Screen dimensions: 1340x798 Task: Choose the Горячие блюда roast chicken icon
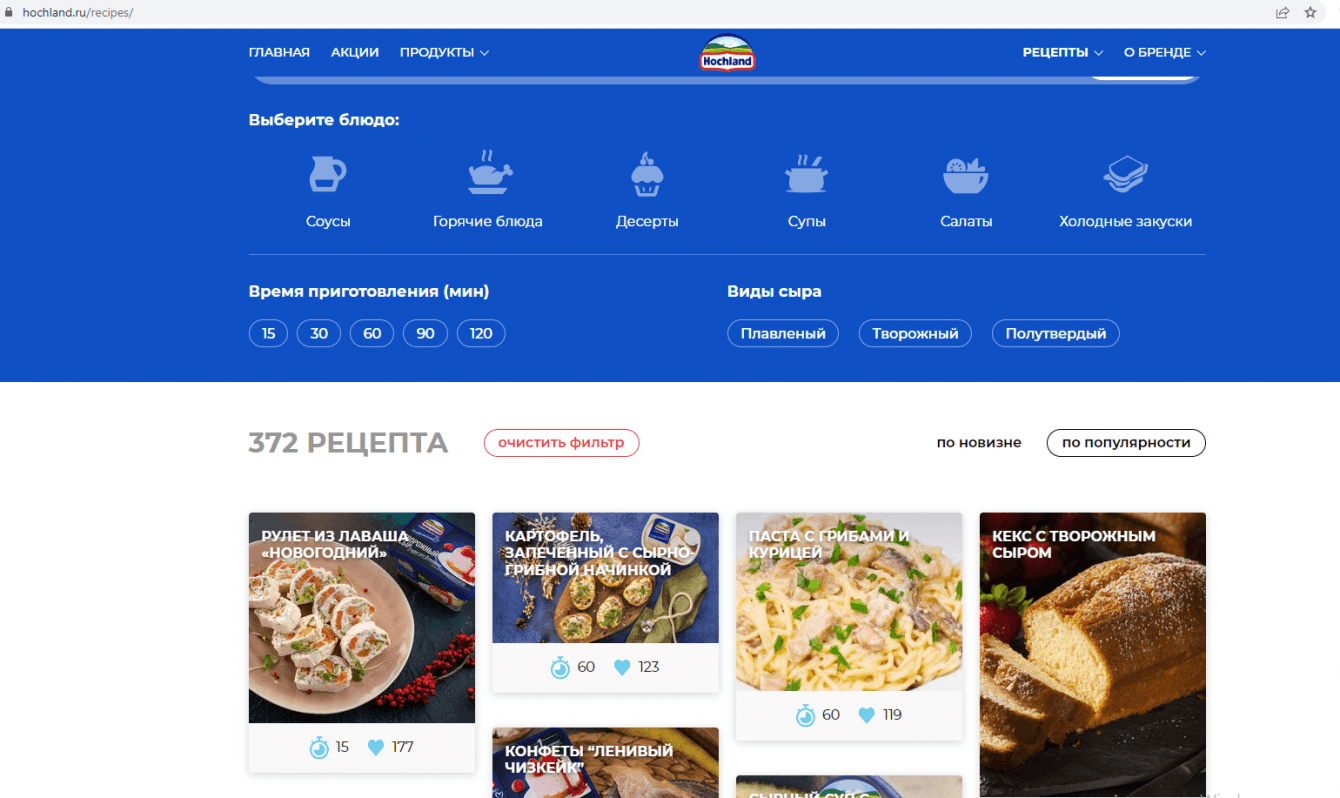(490, 173)
